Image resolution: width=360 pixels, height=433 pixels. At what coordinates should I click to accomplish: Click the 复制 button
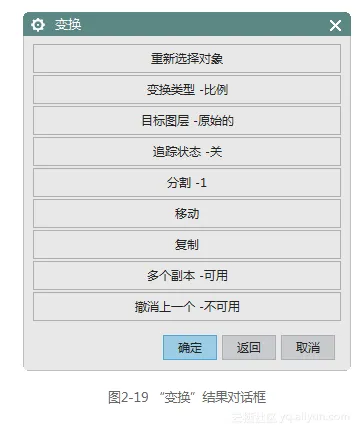187,244
